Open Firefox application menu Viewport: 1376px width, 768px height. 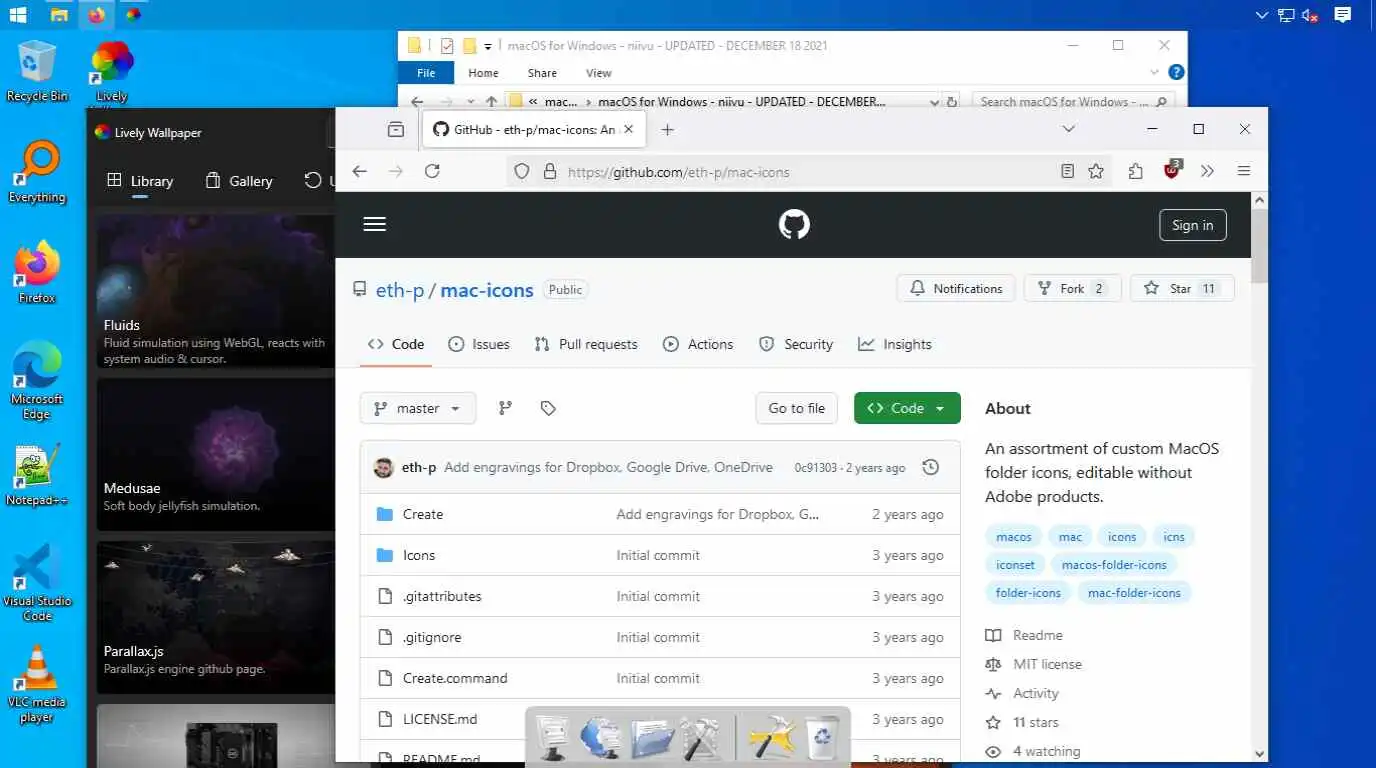click(x=1244, y=171)
